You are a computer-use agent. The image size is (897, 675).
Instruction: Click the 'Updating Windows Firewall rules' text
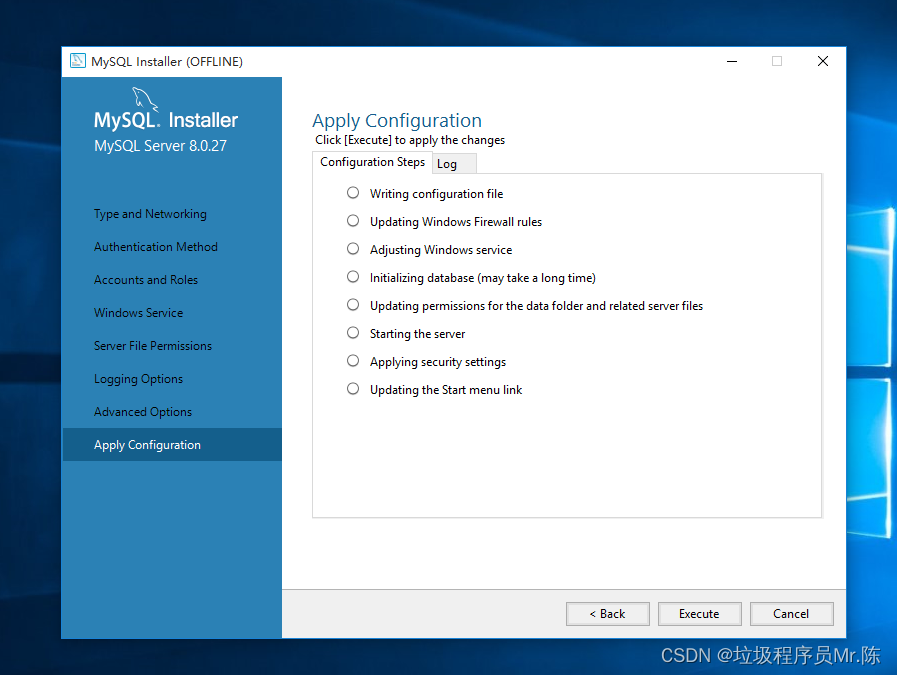[x=456, y=222]
